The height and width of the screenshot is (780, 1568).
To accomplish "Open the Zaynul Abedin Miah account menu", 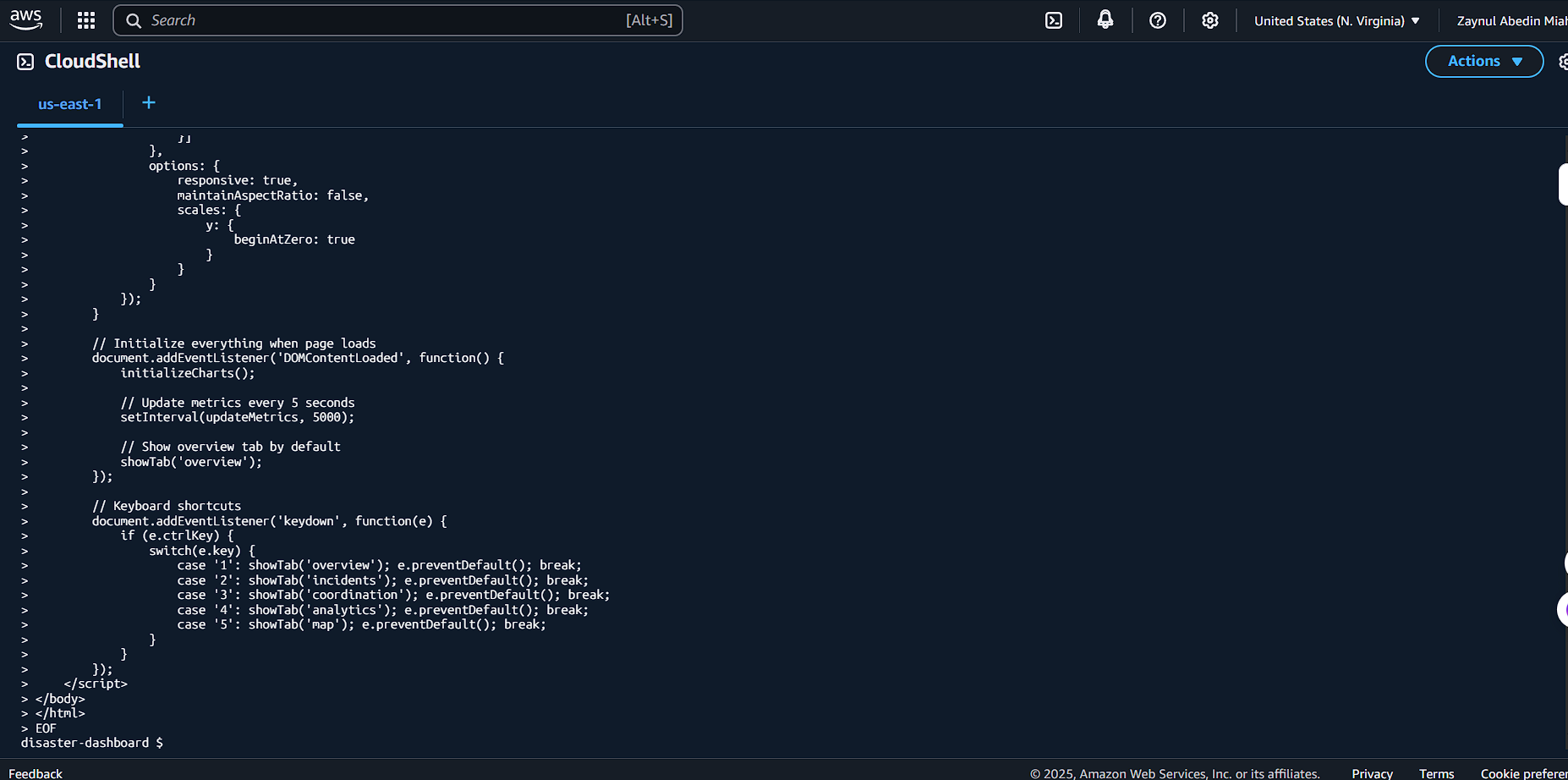I will (1511, 20).
